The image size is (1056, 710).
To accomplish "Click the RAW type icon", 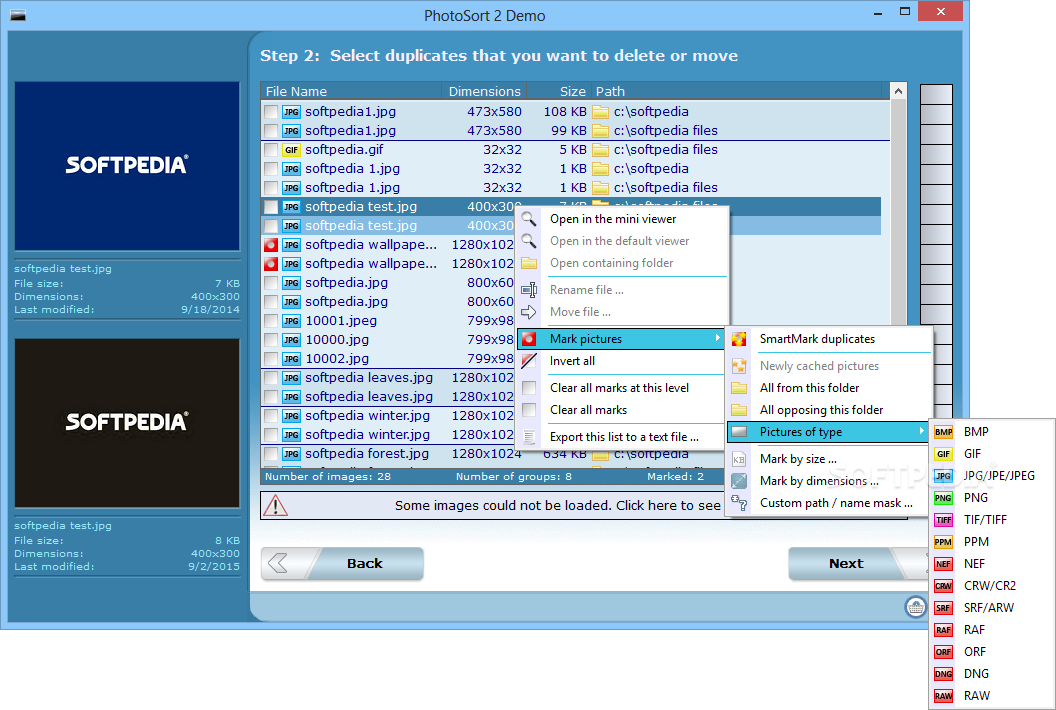I will [x=944, y=696].
